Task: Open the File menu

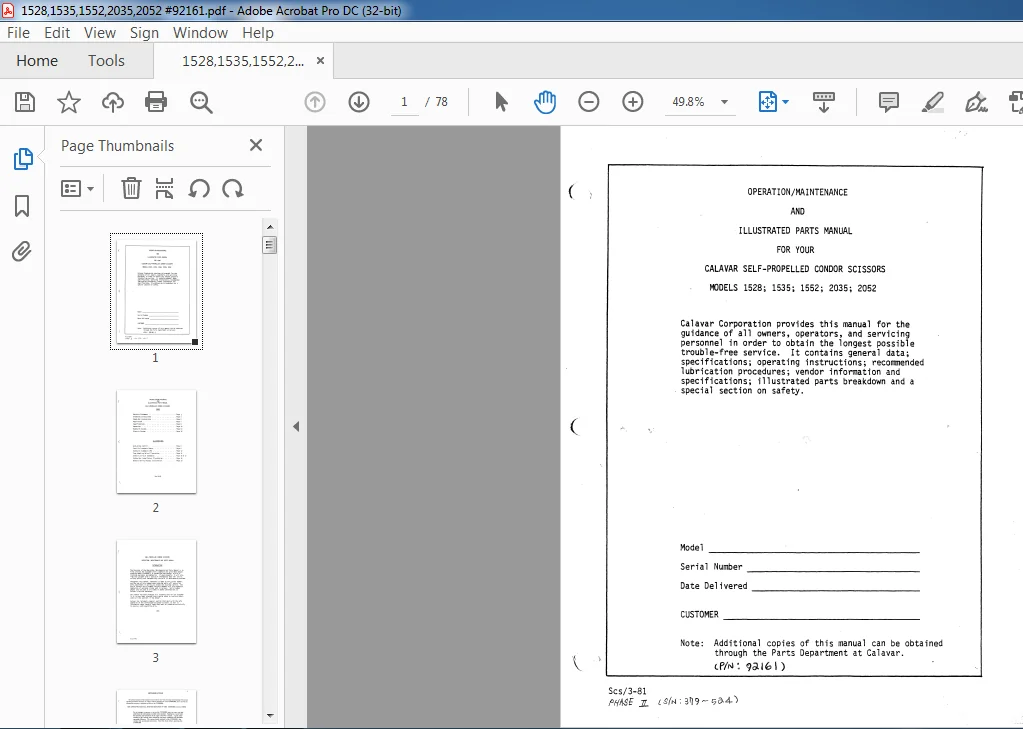Action: 18,33
